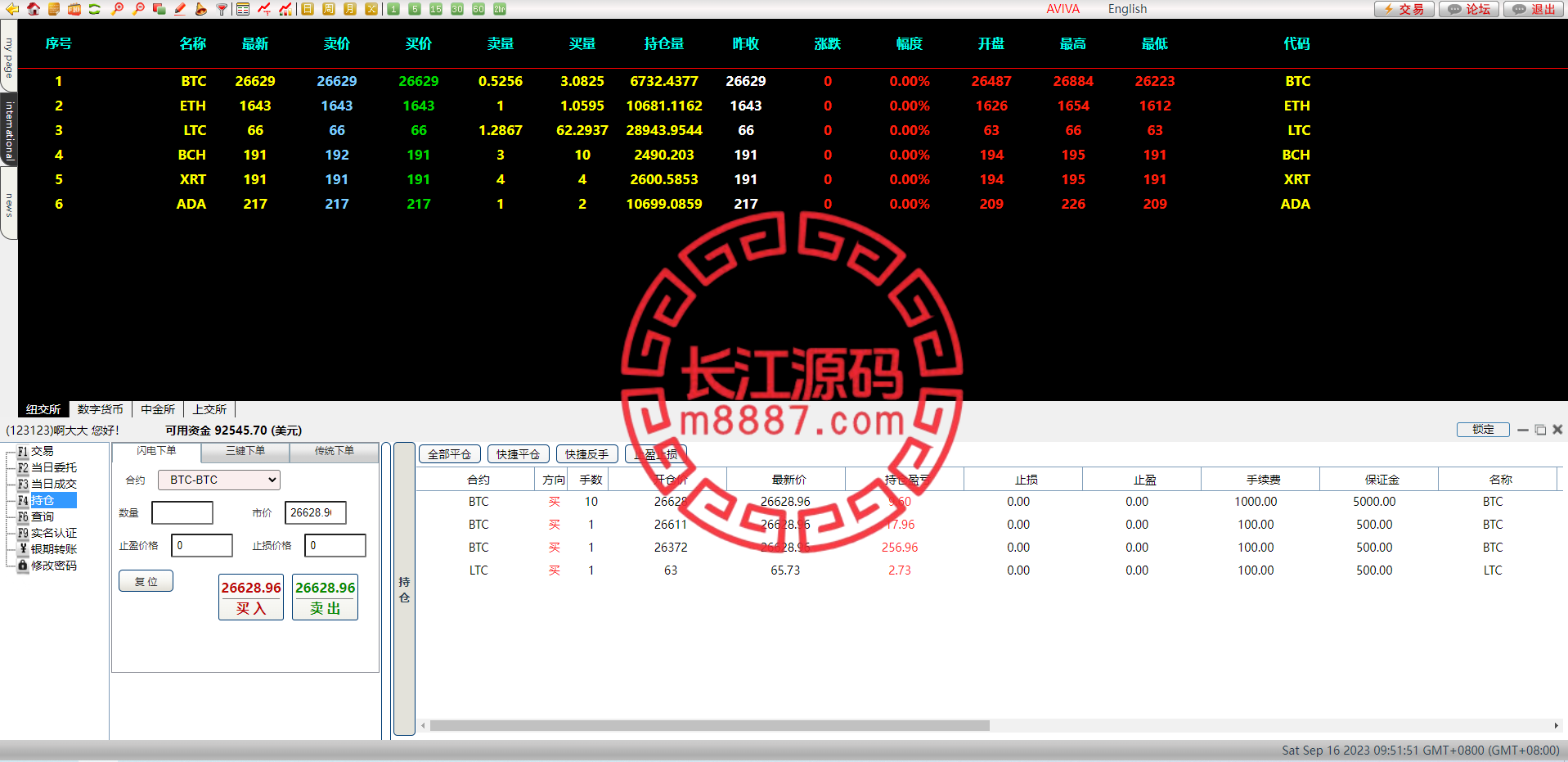Select the 15-minute period icon
The width and height of the screenshot is (1568, 762).
[x=436, y=9]
